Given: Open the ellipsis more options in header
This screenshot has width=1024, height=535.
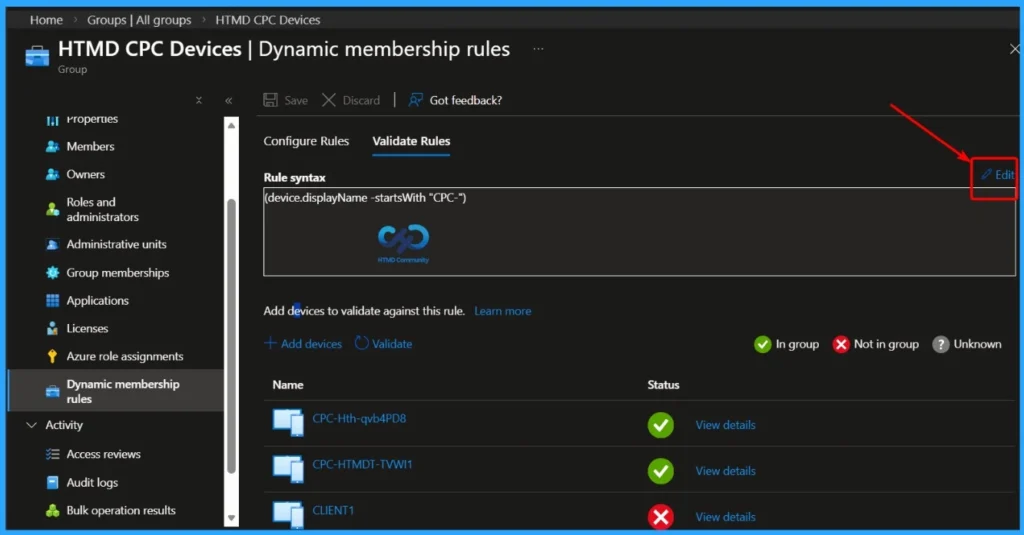Looking at the screenshot, I should click(537, 48).
